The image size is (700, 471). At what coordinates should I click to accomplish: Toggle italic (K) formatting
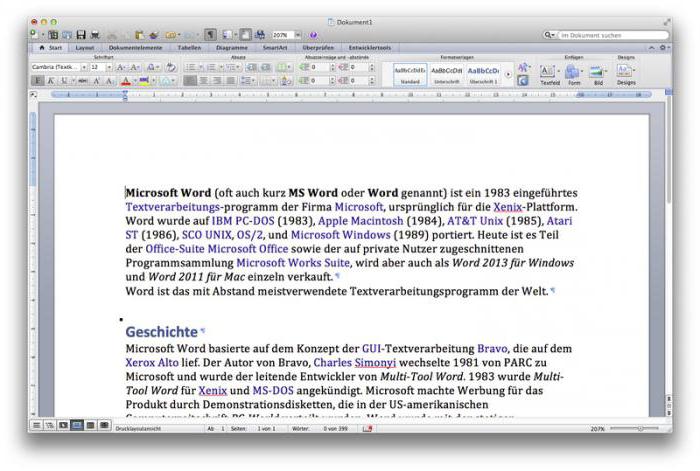tap(51, 81)
